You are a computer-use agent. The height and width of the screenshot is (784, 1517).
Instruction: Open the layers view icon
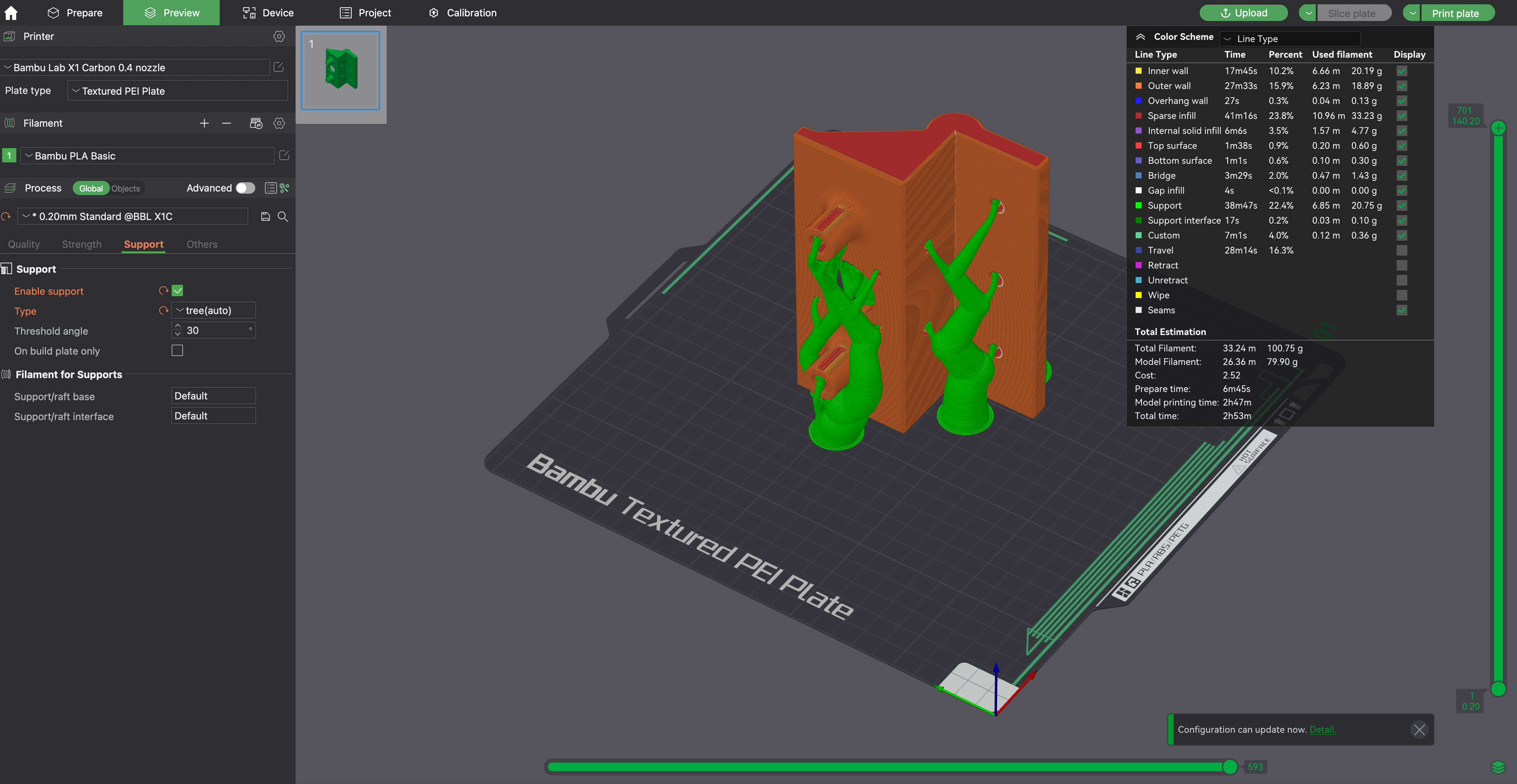coord(1498,767)
